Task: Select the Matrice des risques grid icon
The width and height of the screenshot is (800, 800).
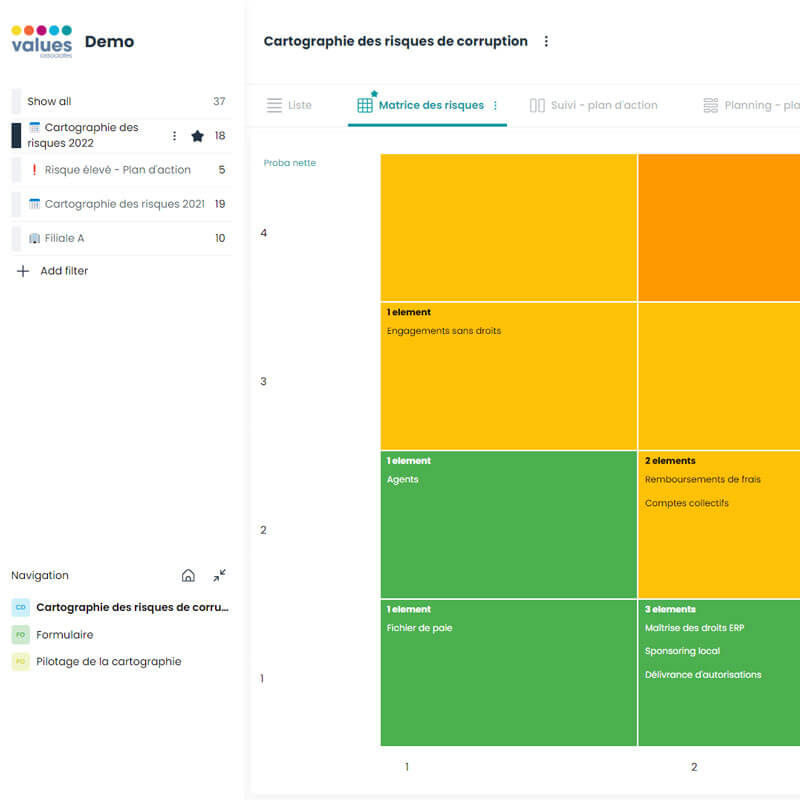Action: pyautogui.click(x=364, y=104)
